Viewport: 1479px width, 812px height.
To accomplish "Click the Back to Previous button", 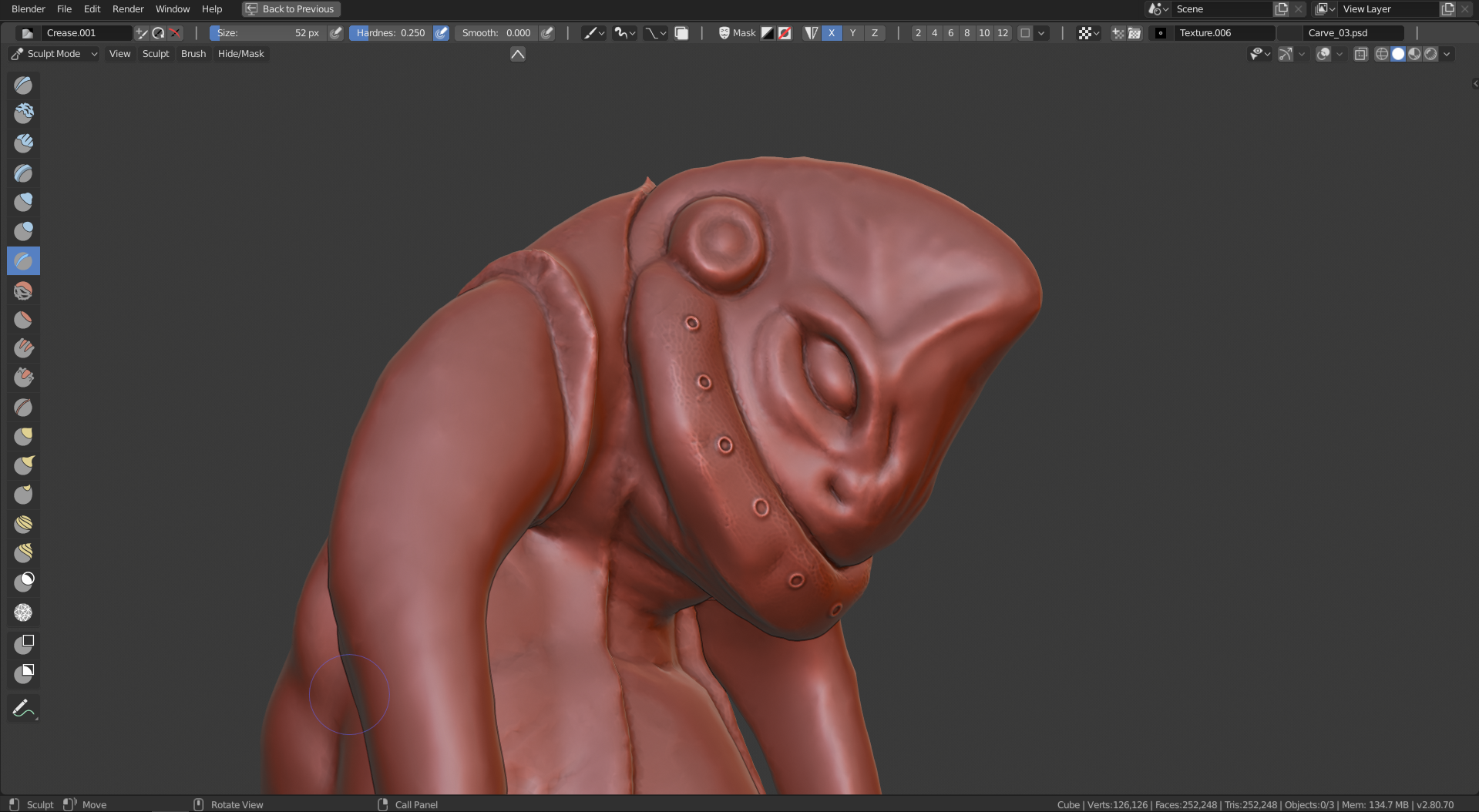I will point(291,9).
